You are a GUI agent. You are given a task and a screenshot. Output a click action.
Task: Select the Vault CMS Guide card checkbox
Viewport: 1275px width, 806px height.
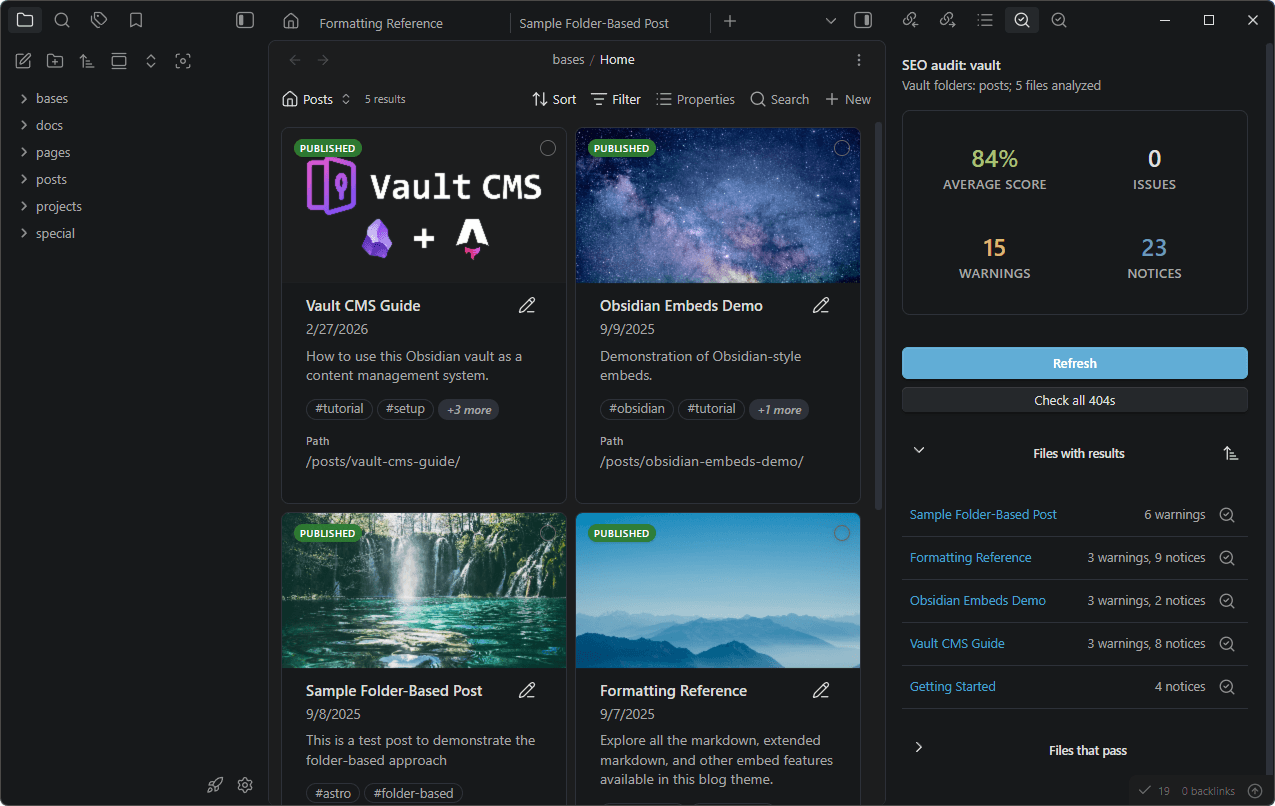(x=547, y=147)
